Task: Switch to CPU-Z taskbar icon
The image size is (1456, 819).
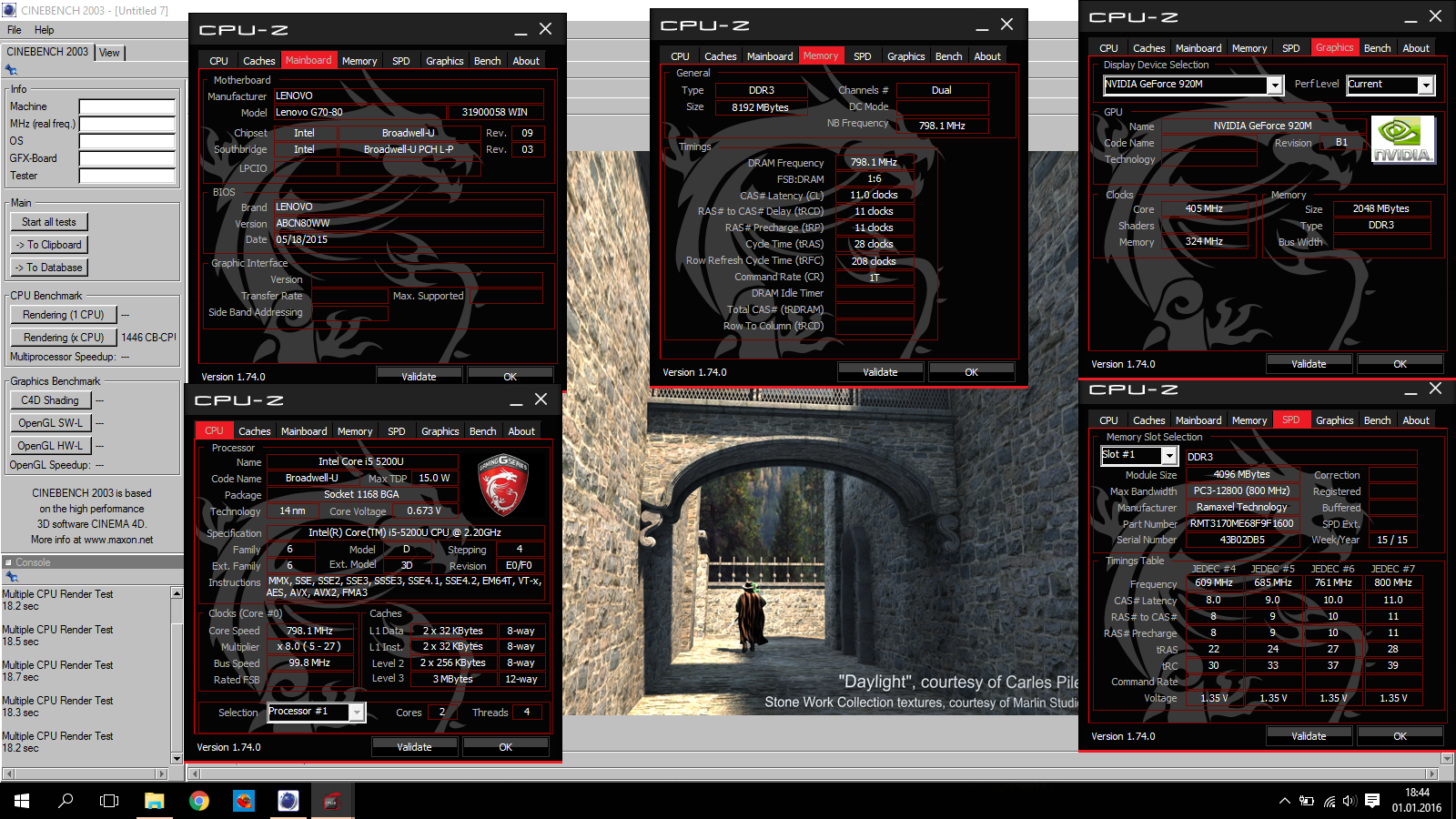Action: point(332,801)
